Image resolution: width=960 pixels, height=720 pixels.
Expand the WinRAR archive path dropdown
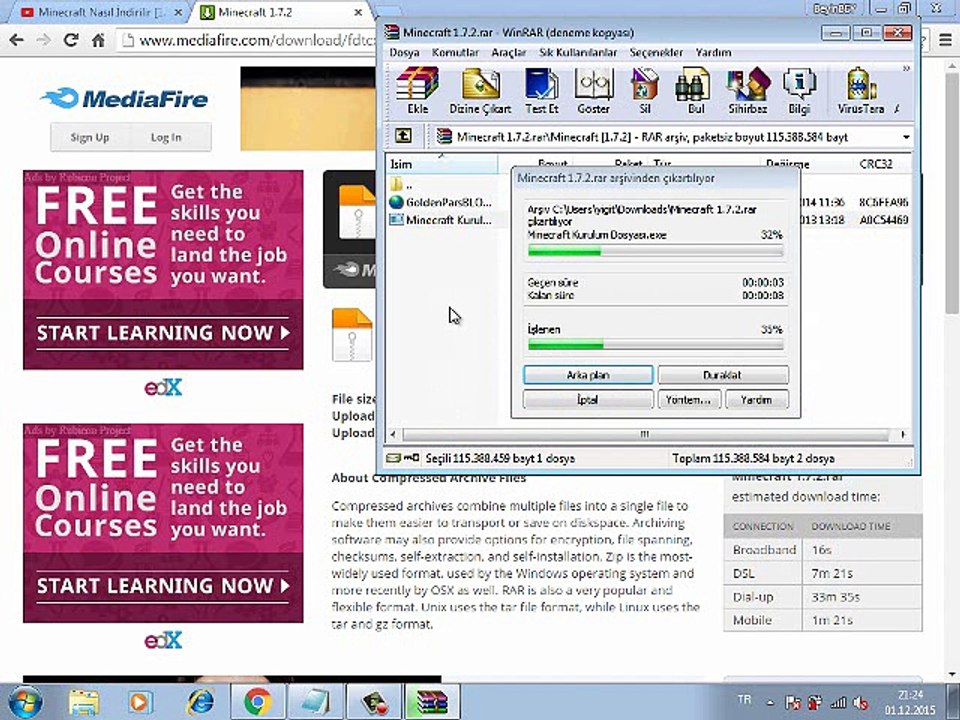pos(906,137)
